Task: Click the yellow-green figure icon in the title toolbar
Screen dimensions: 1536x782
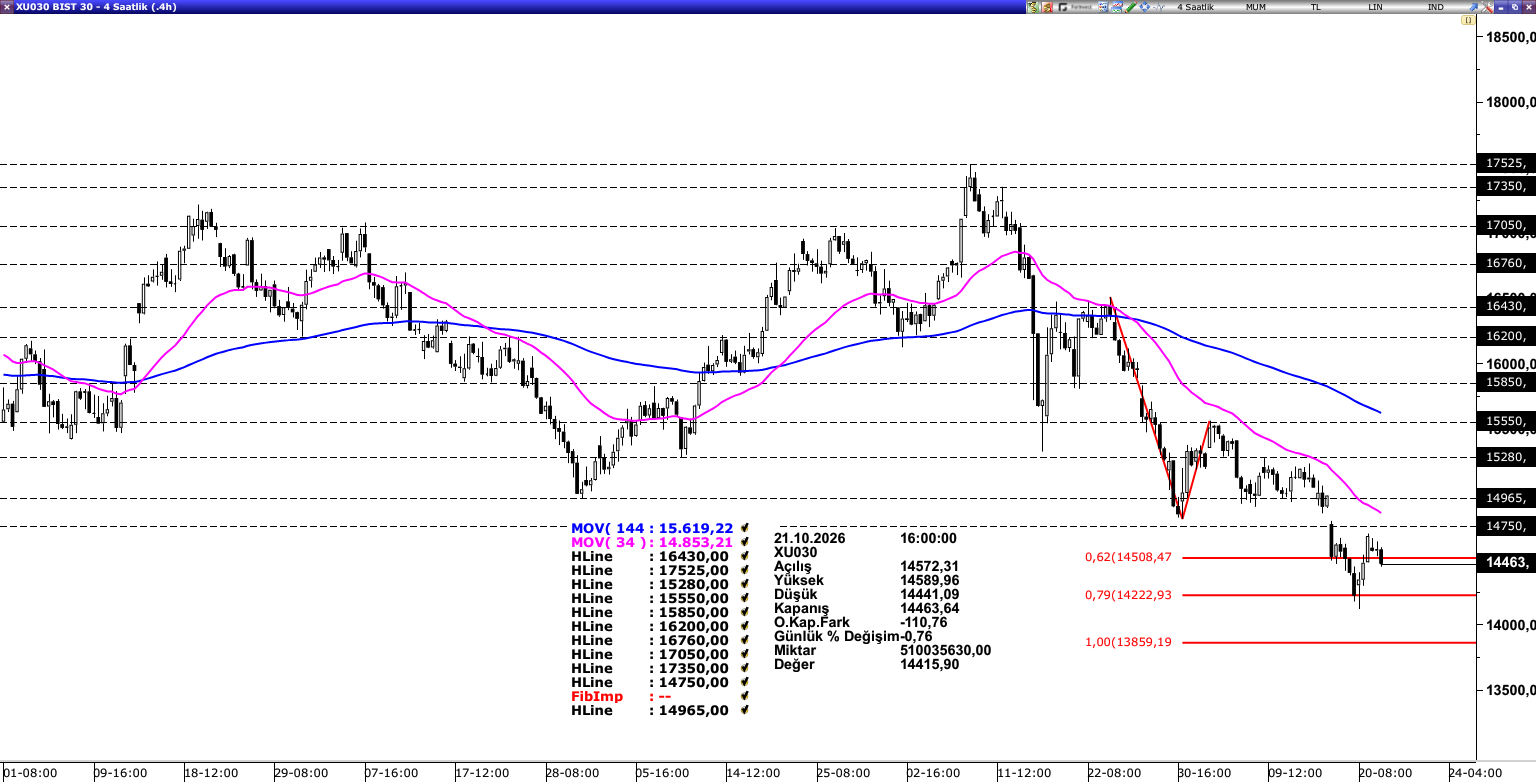Action: point(1033,7)
